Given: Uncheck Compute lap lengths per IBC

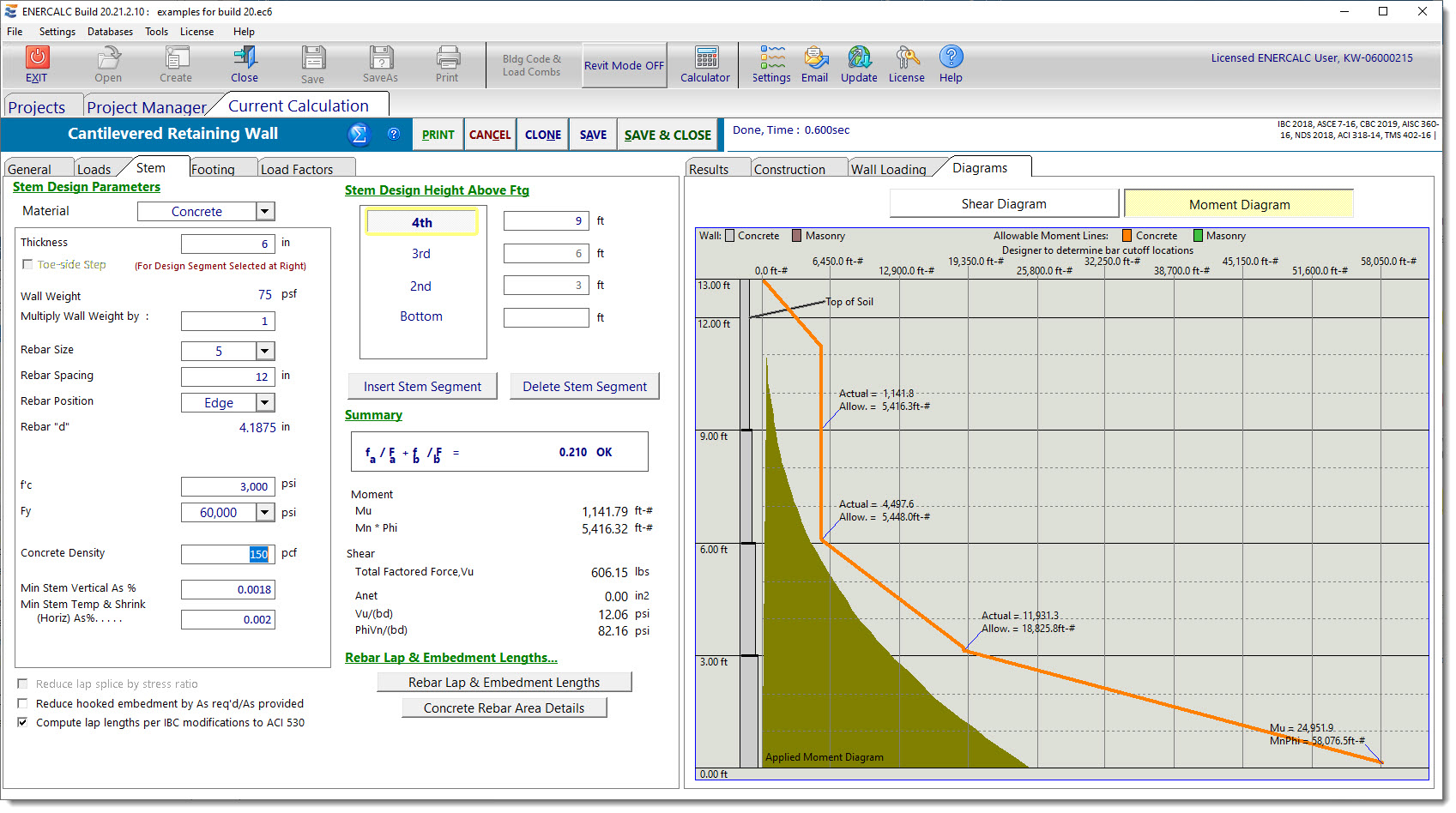Looking at the screenshot, I should [23, 722].
